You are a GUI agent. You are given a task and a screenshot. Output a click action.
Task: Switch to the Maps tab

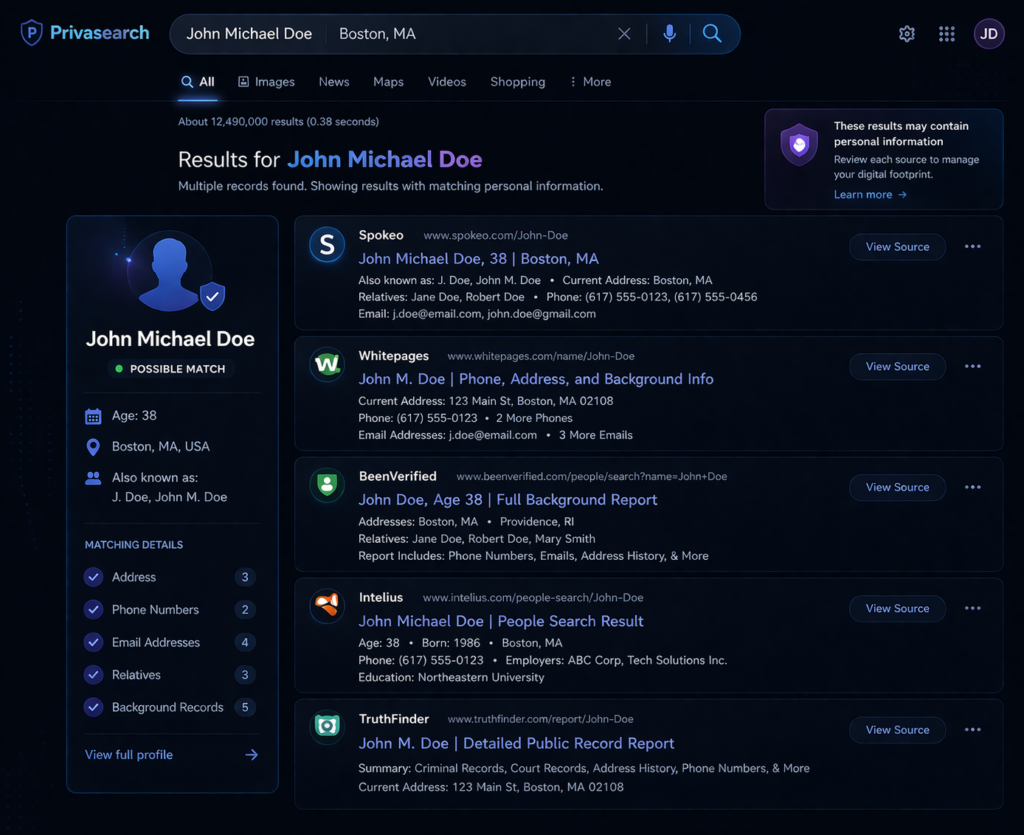click(388, 81)
